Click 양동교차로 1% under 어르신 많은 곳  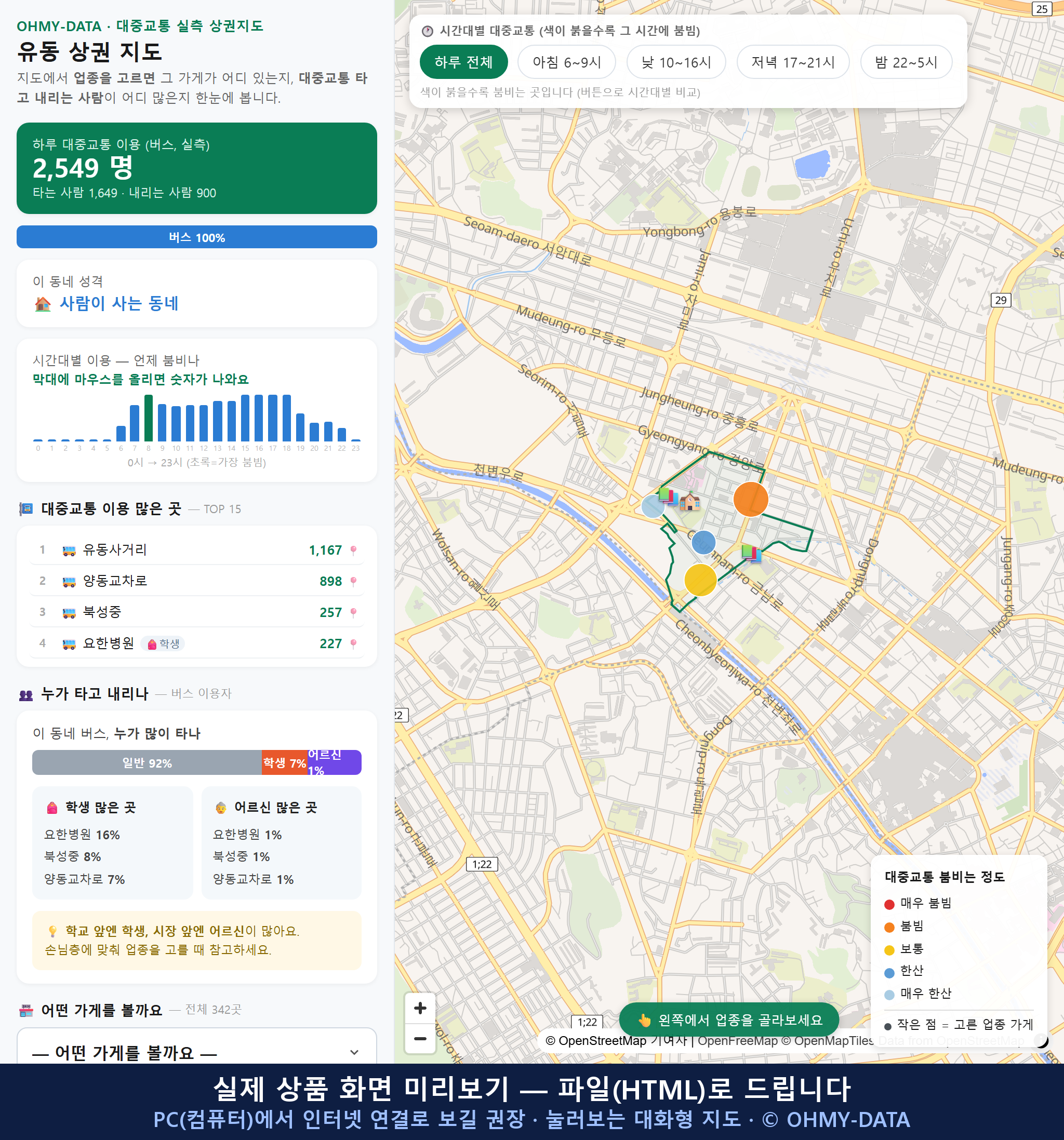[x=253, y=879]
